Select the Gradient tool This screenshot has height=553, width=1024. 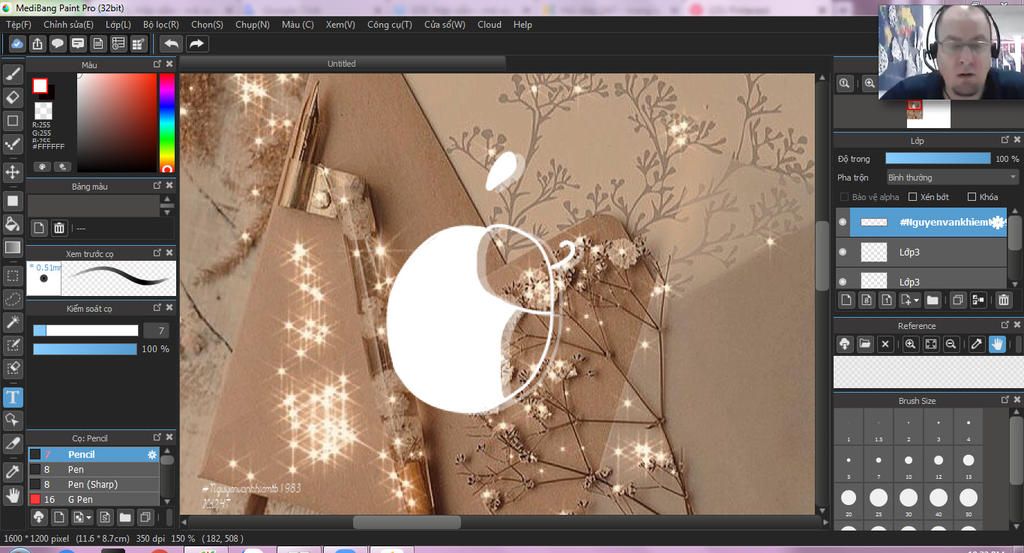click(12, 247)
